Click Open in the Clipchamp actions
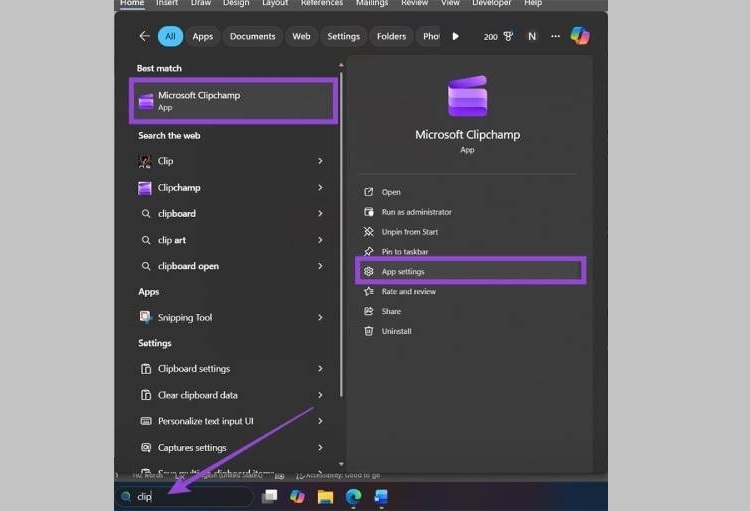 pos(391,192)
